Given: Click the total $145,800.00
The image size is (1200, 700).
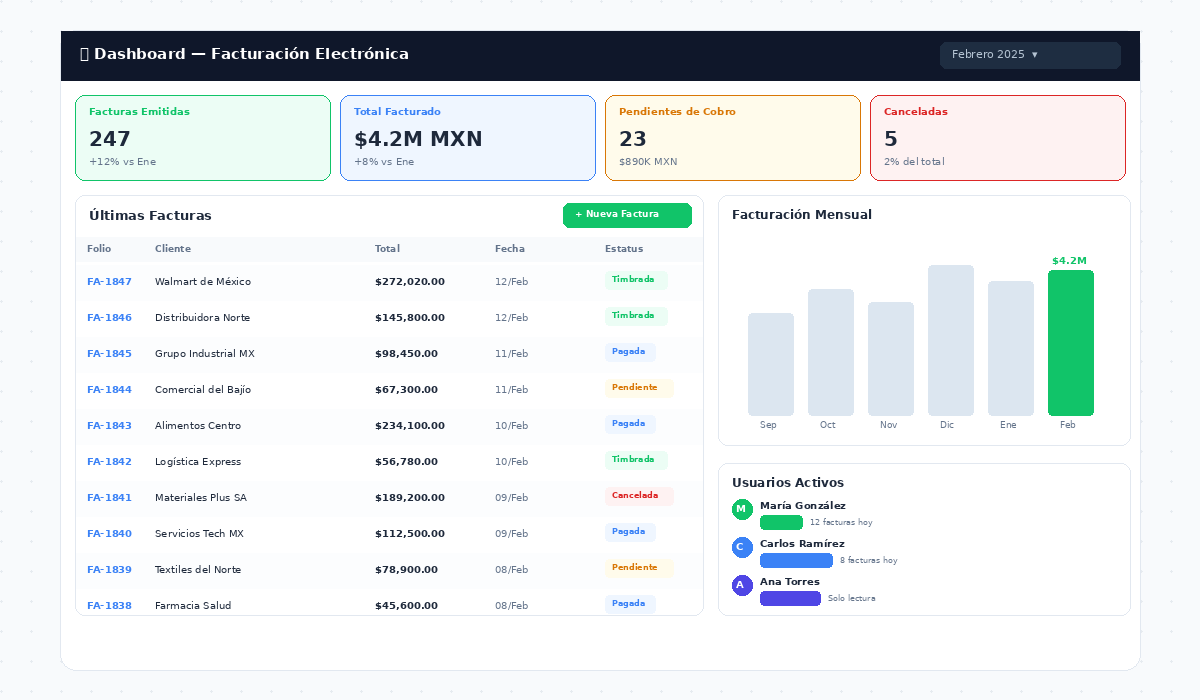Looking at the screenshot, I should pyautogui.click(x=410, y=318).
